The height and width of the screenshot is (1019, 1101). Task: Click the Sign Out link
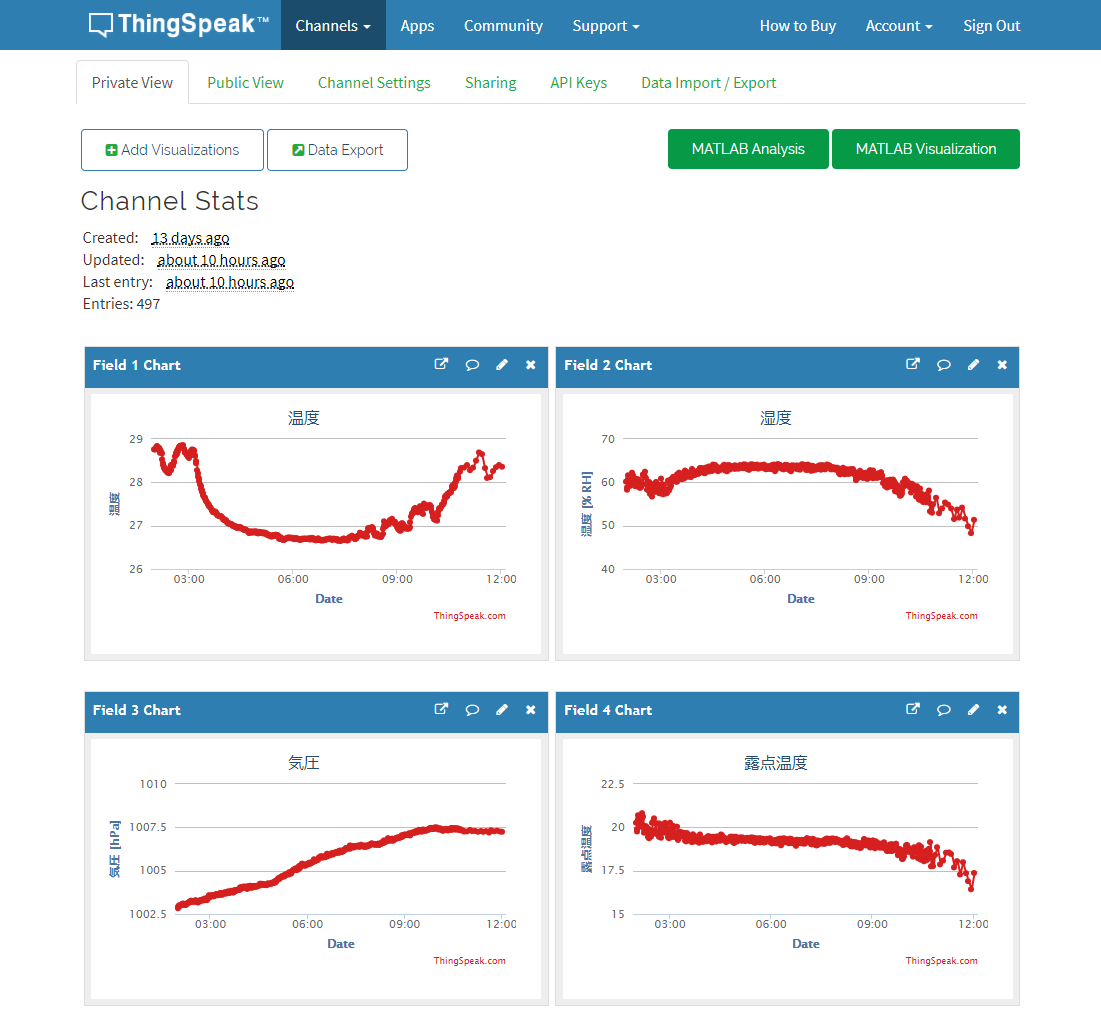point(991,26)
